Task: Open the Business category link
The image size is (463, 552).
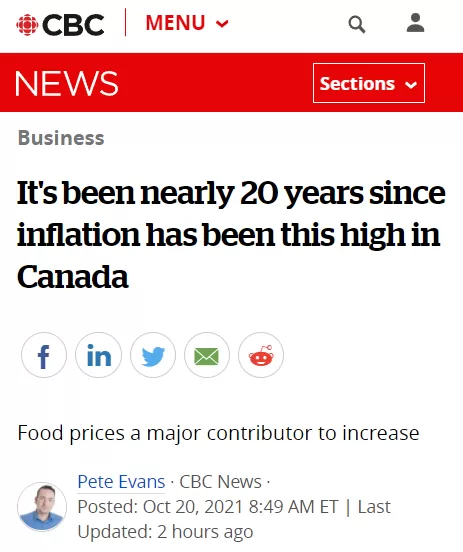Action: [x=61, y=138]
